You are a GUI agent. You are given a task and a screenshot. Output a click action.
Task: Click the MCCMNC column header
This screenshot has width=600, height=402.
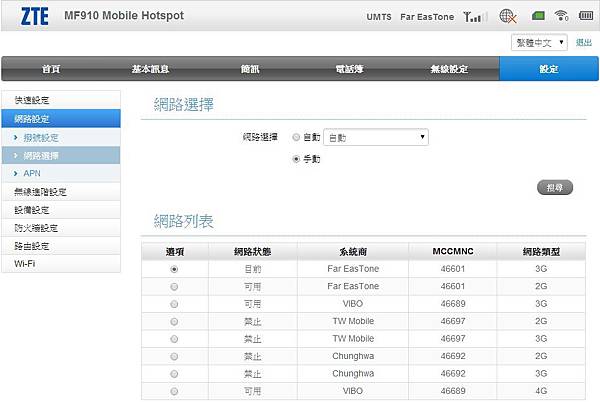tap(453, 251)
